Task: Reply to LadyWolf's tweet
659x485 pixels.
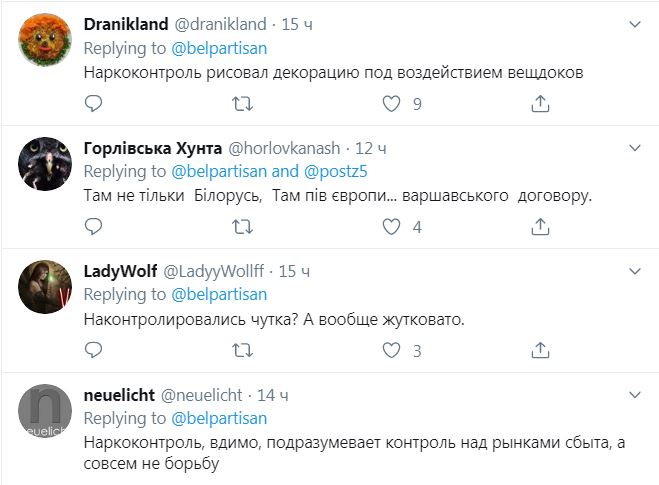Action: tap(93, 350)
